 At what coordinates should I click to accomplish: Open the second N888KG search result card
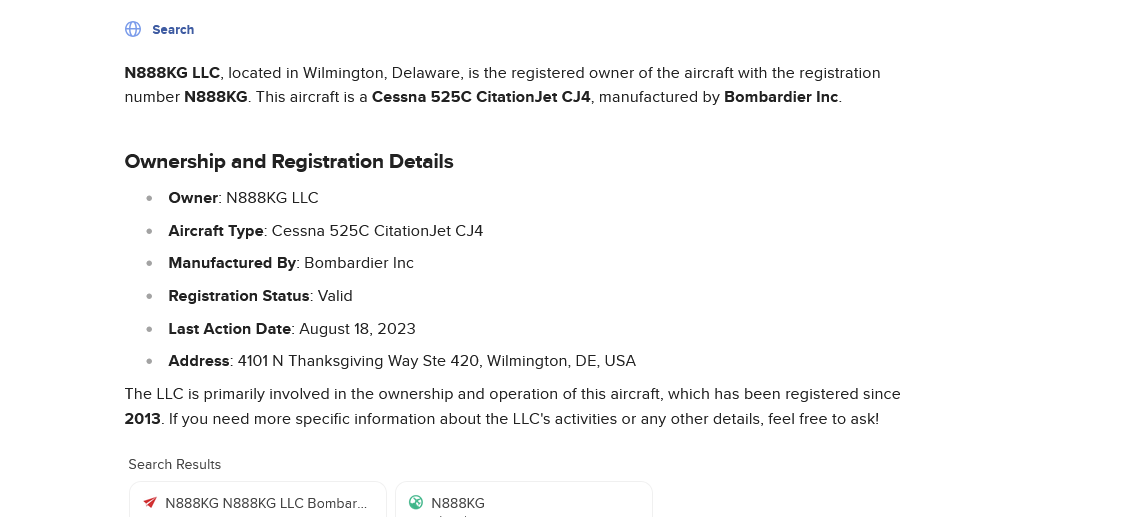tap(523, 502)
